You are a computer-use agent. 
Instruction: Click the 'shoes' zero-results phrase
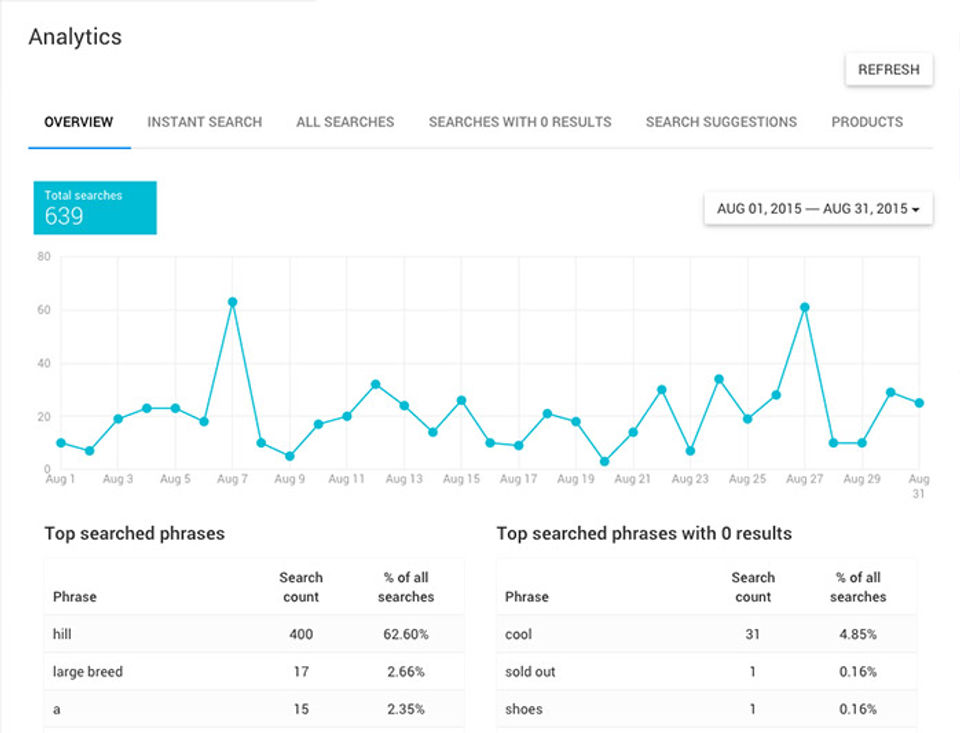(x=524, y=709)
